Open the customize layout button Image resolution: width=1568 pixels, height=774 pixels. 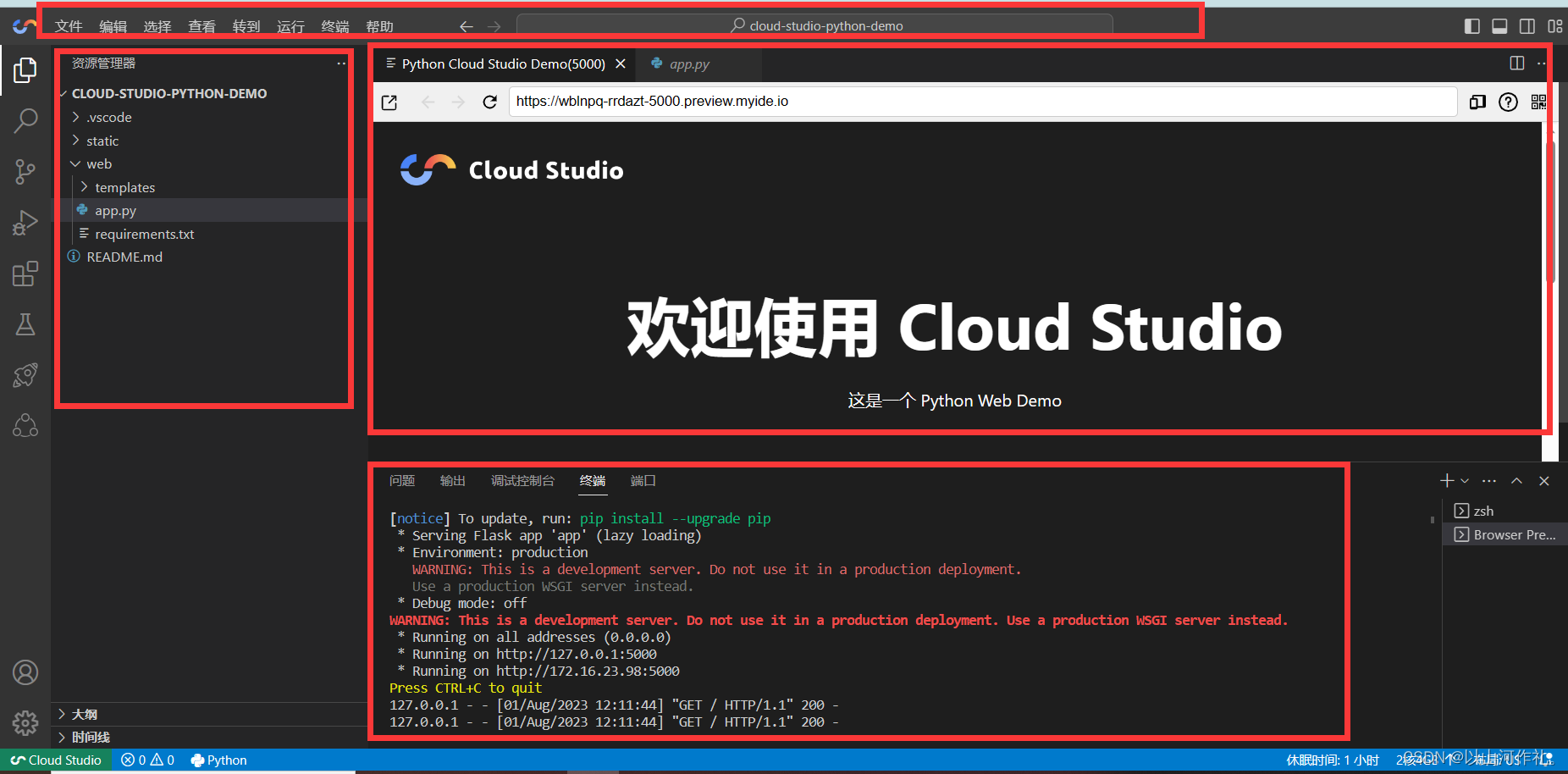pos(1555,26)
